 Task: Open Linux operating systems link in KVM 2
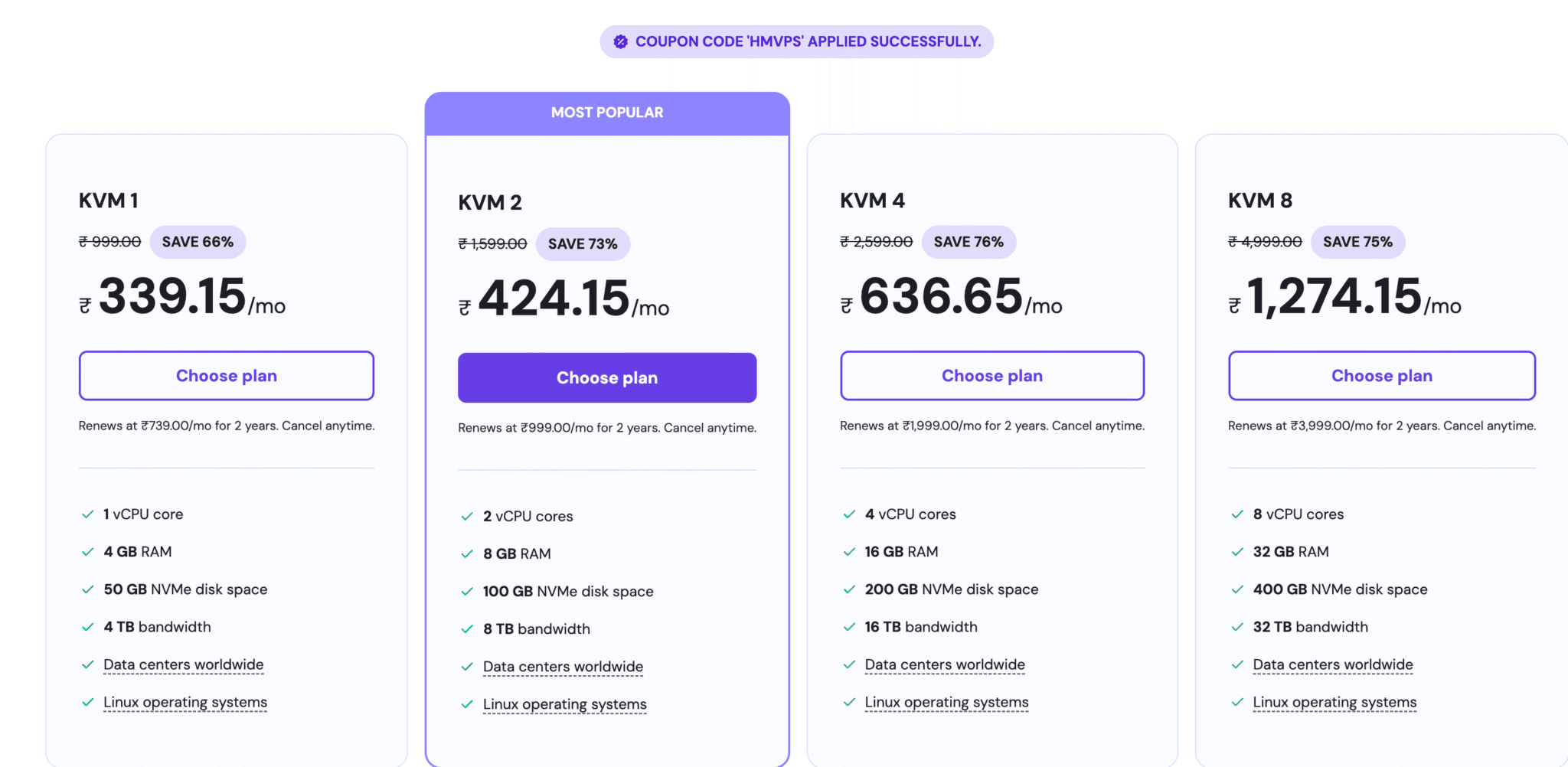click(x=564, y=704)
